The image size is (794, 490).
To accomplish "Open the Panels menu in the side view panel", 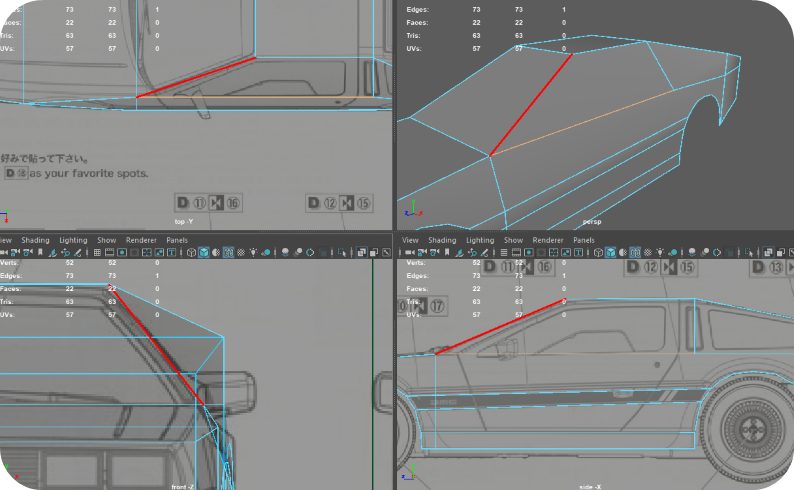I will point(583,240).
